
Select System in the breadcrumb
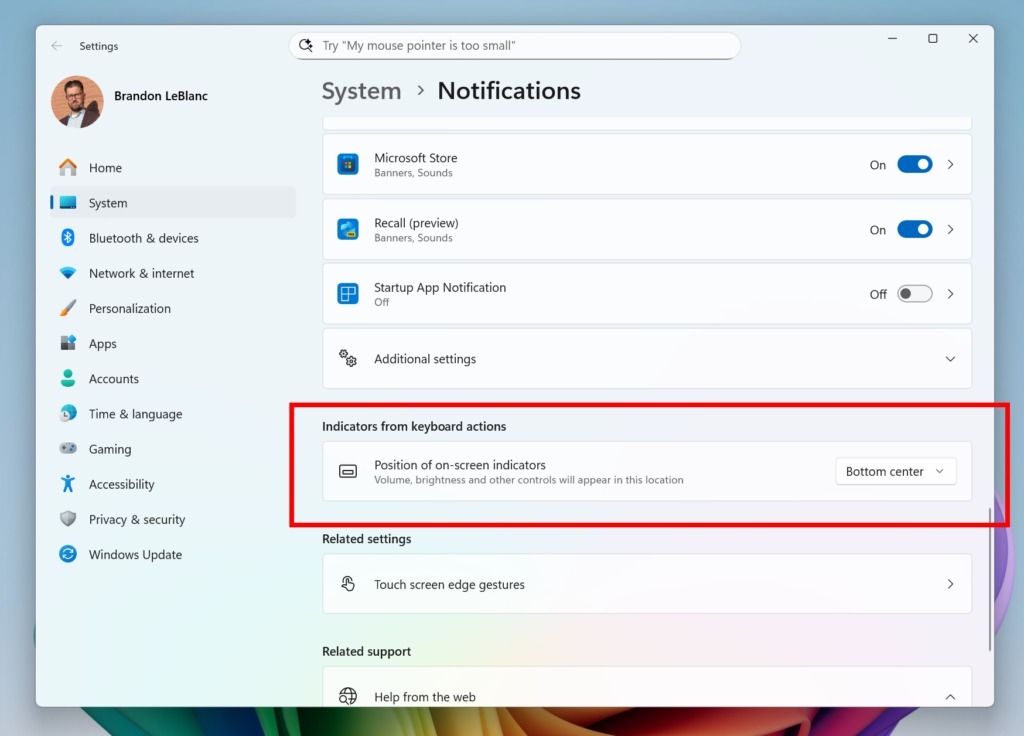point(362,90)
